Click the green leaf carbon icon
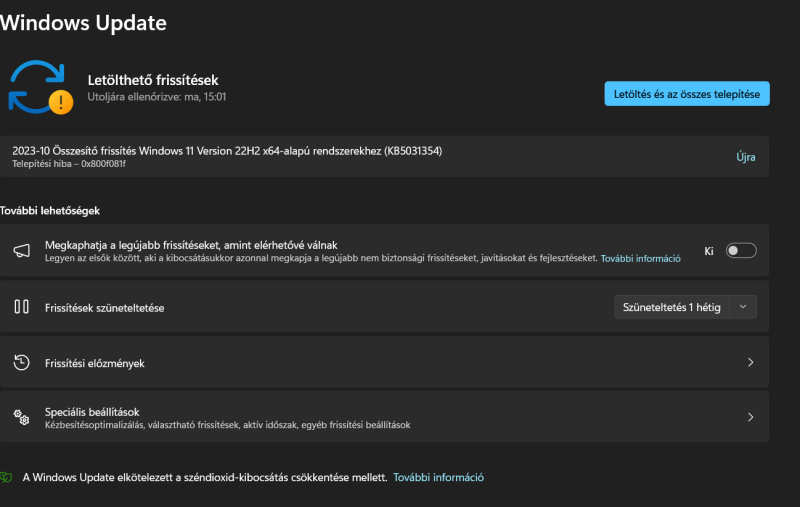Viewport: 800px width, 507px height. (6, 477)
